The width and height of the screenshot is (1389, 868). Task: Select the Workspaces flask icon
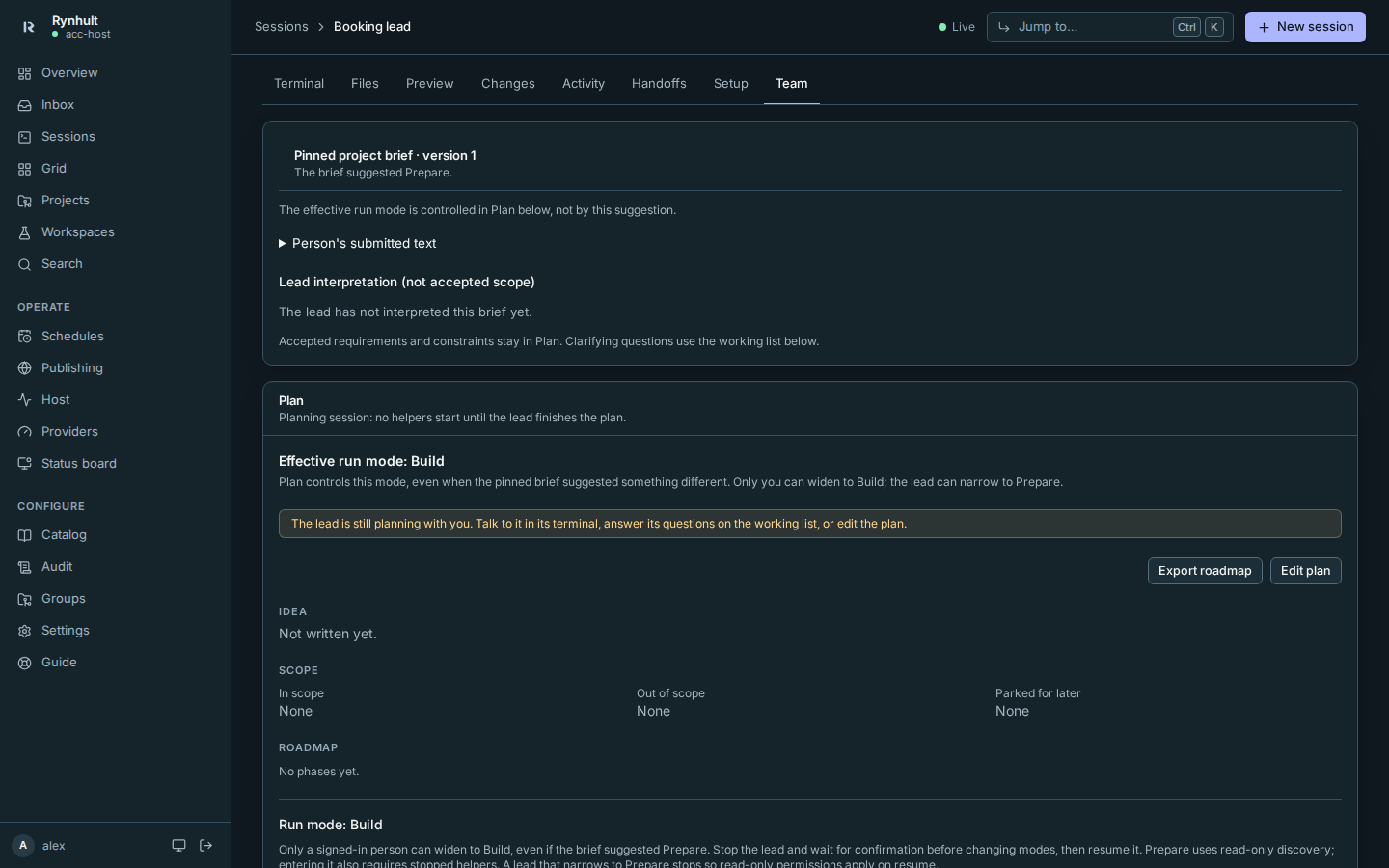tap(24, 232)
